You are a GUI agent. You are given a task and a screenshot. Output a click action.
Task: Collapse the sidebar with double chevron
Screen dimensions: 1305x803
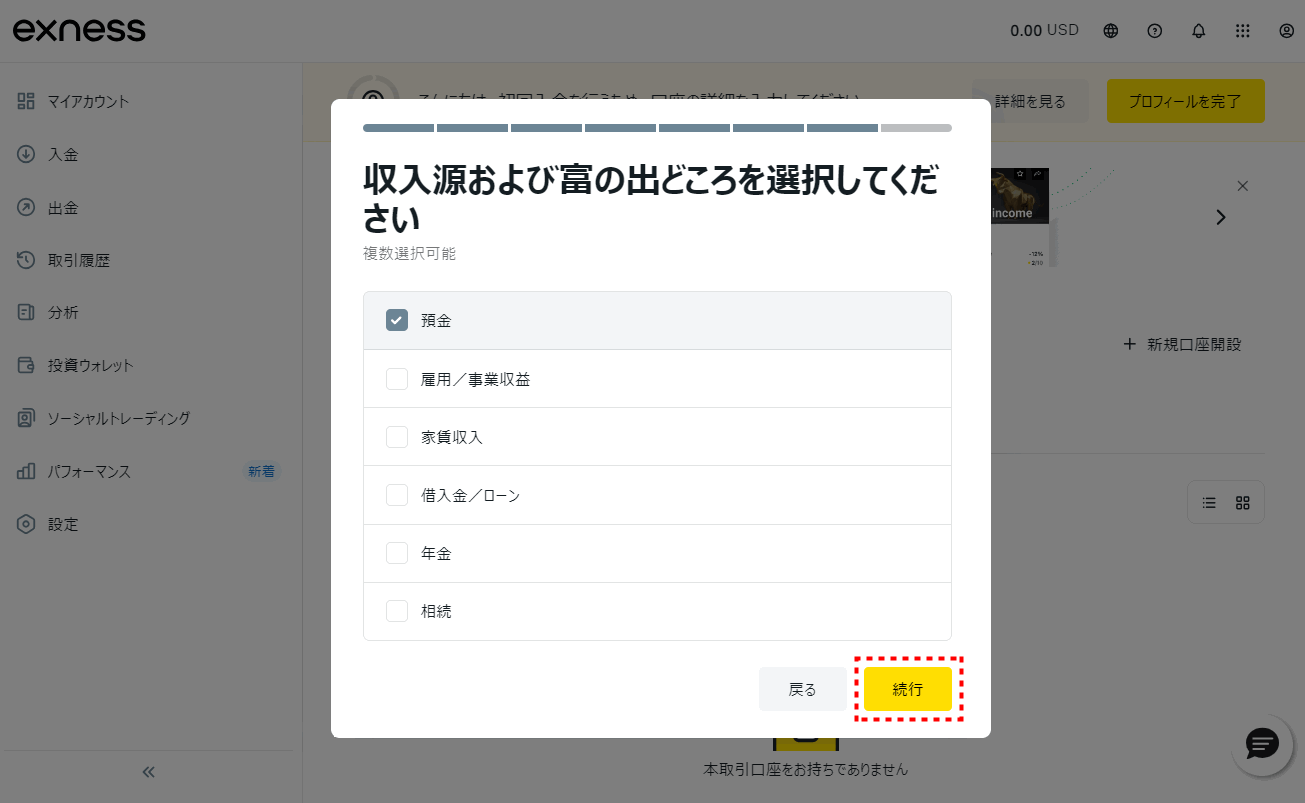(149, 772)
